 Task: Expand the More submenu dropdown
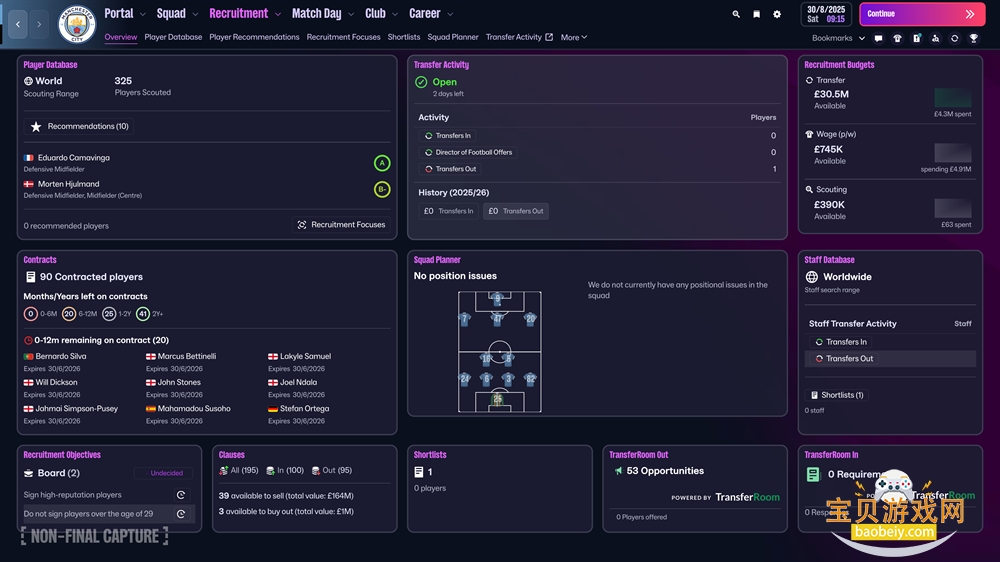pyautogui.click(x=574, y=37)
